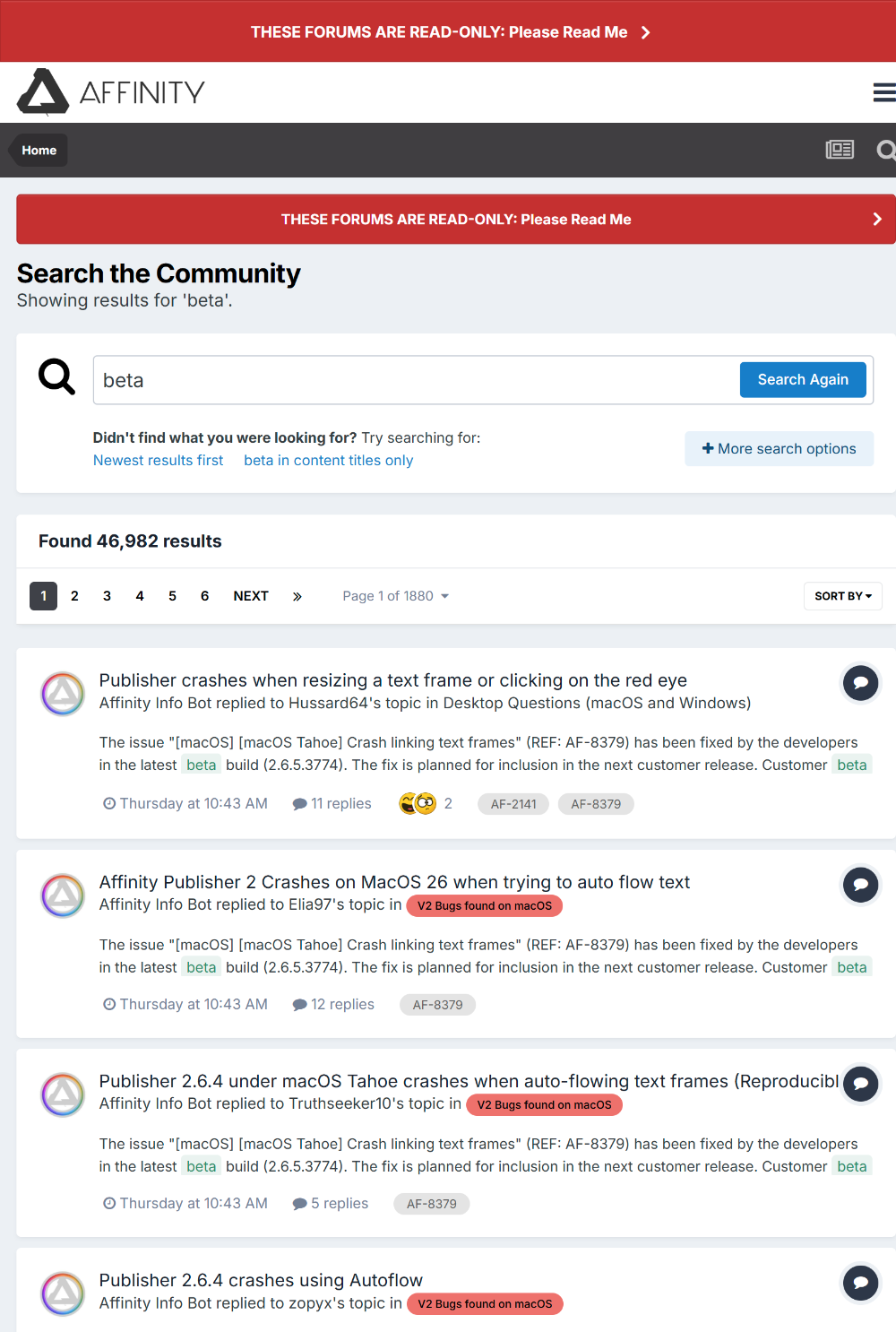Image resolution: width=896 pixels, height=1332 pixels.
Task: Click comment icon on 'Publisher 2.6.4 under macOS Tahoe' result
Action: point(860,1084)
